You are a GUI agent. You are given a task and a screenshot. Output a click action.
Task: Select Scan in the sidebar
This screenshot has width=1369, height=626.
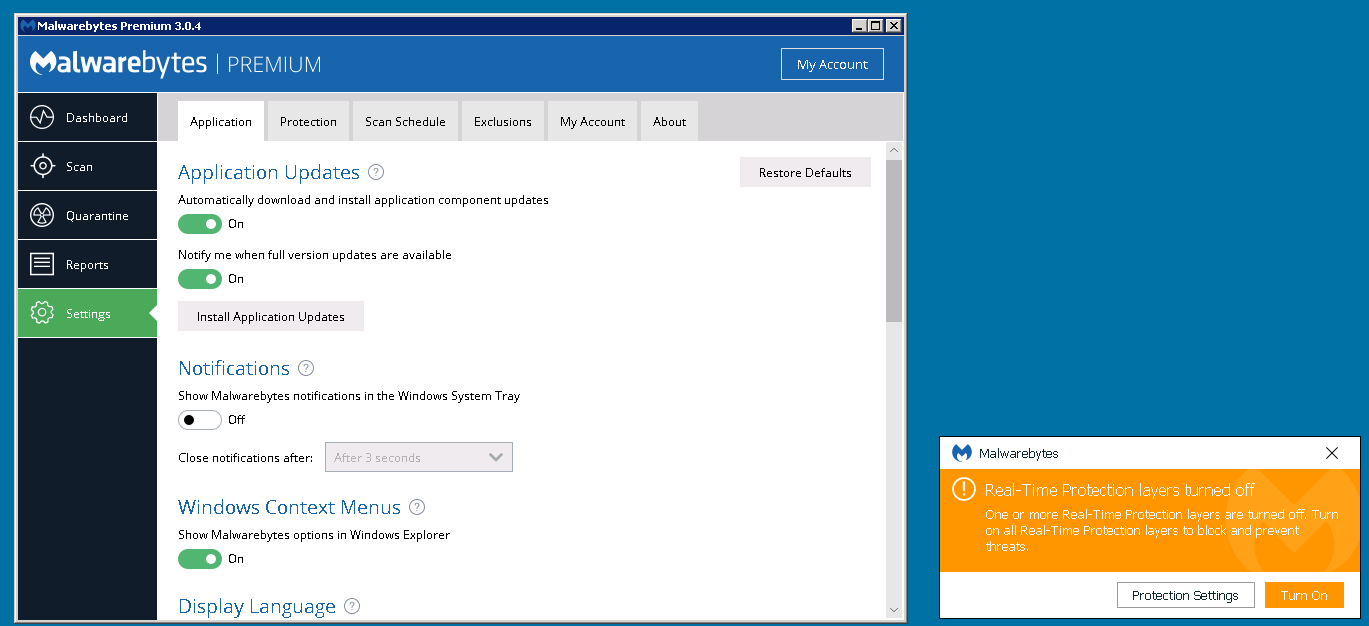(x=87, y=166)
